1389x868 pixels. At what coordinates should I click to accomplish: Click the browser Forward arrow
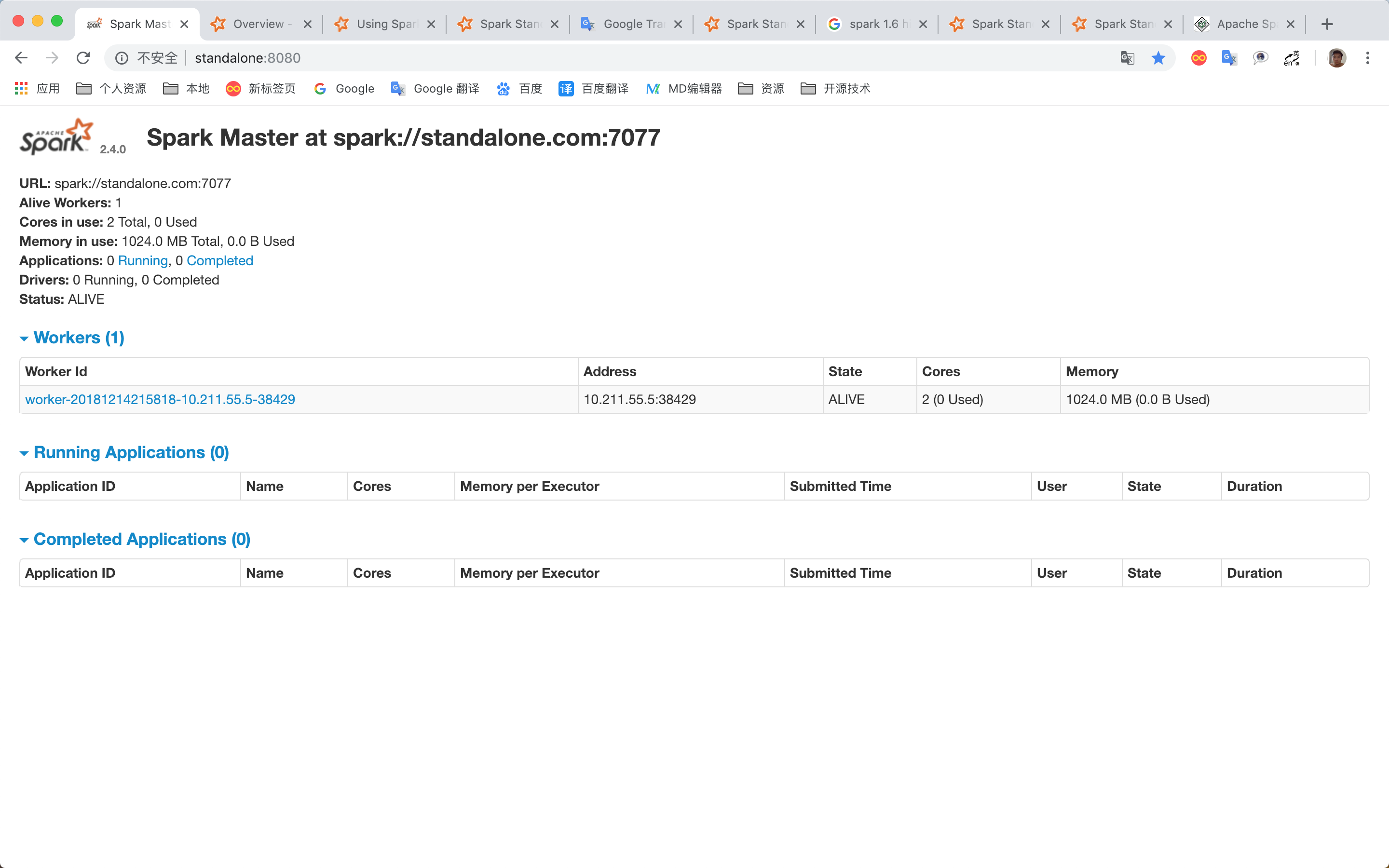(52, 58)
